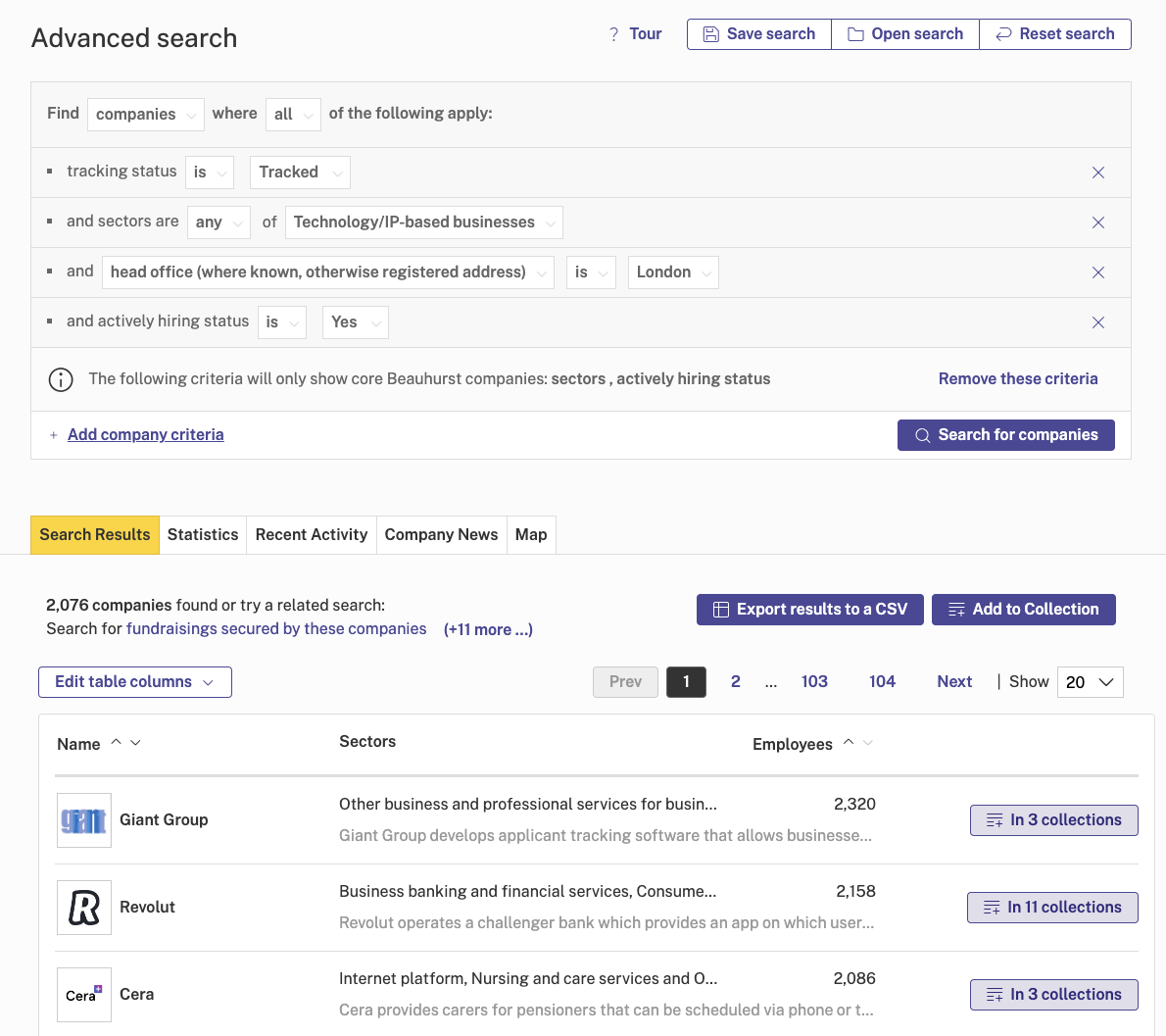Open the head office field dropdown

[328, 272]
